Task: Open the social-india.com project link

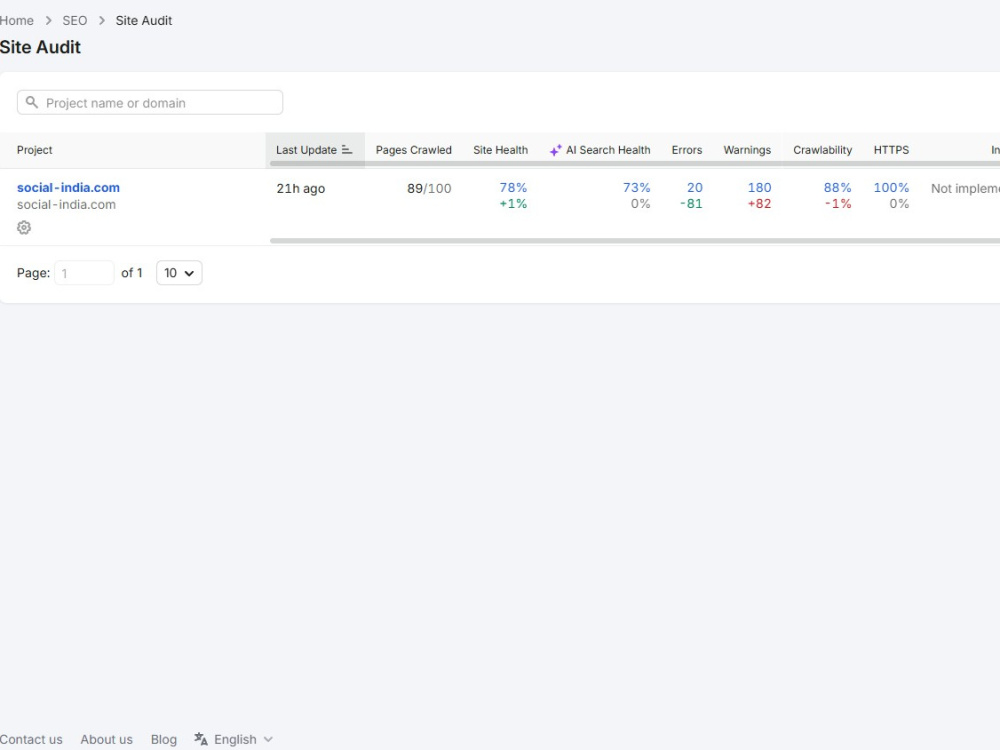Action: point(68,188)
